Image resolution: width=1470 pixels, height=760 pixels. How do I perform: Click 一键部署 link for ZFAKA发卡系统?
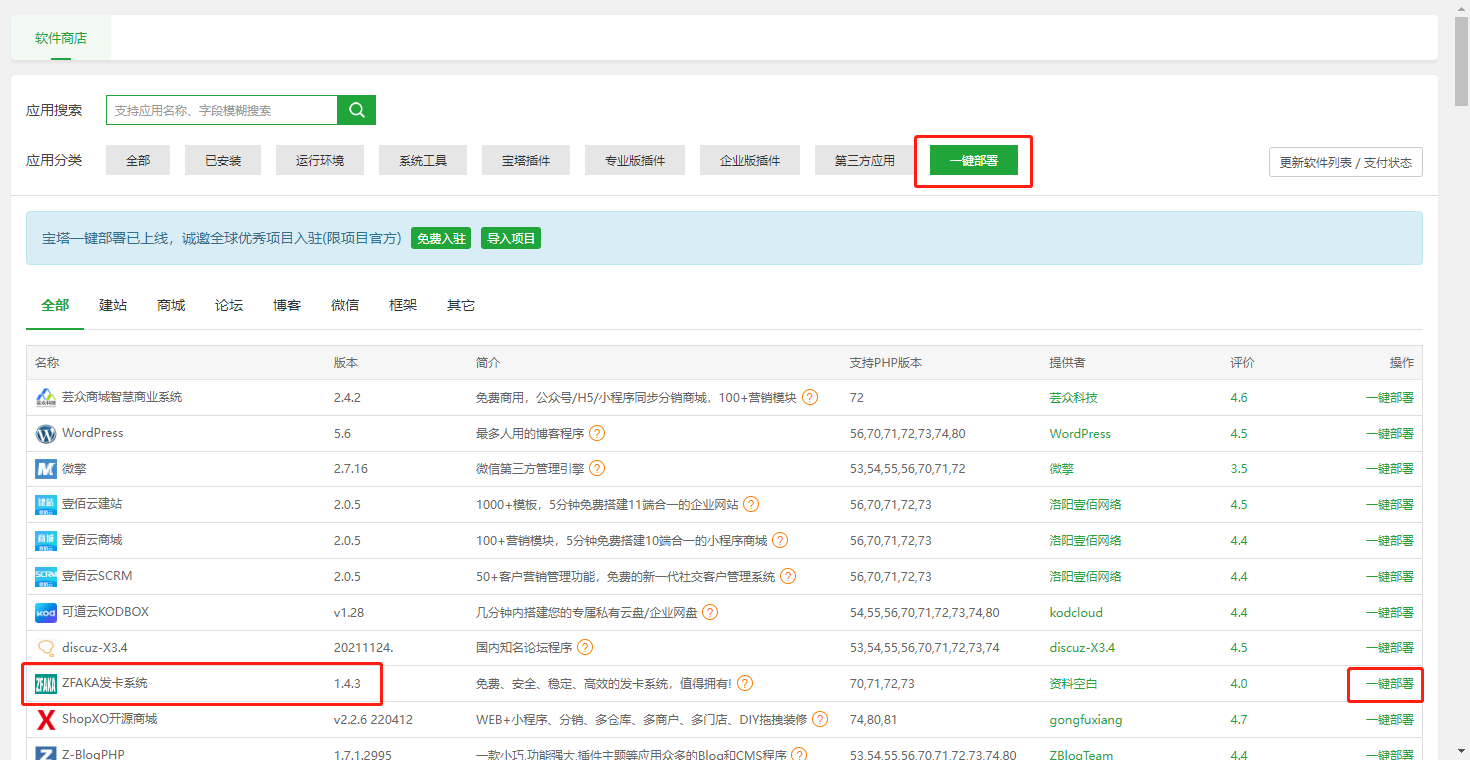[1389, 684]
